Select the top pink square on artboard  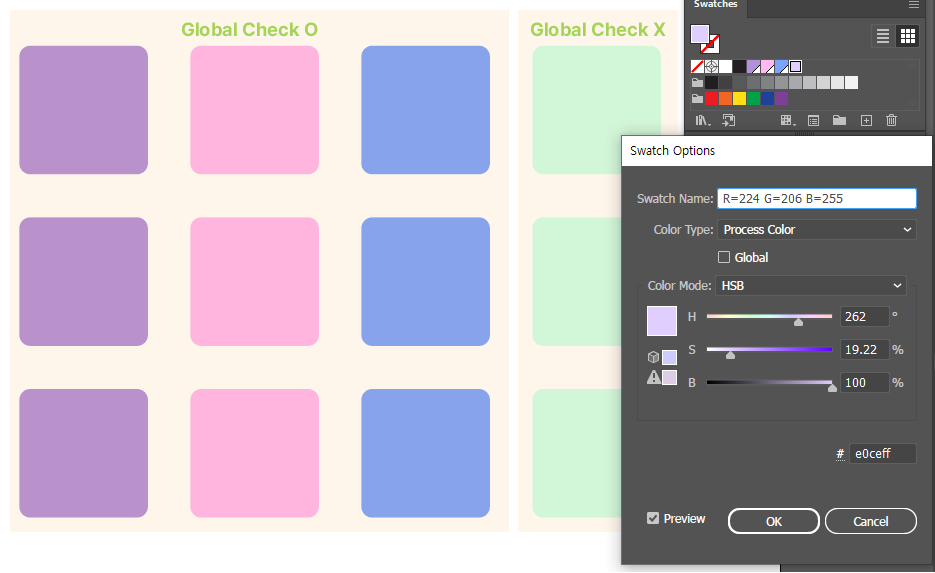255,110
